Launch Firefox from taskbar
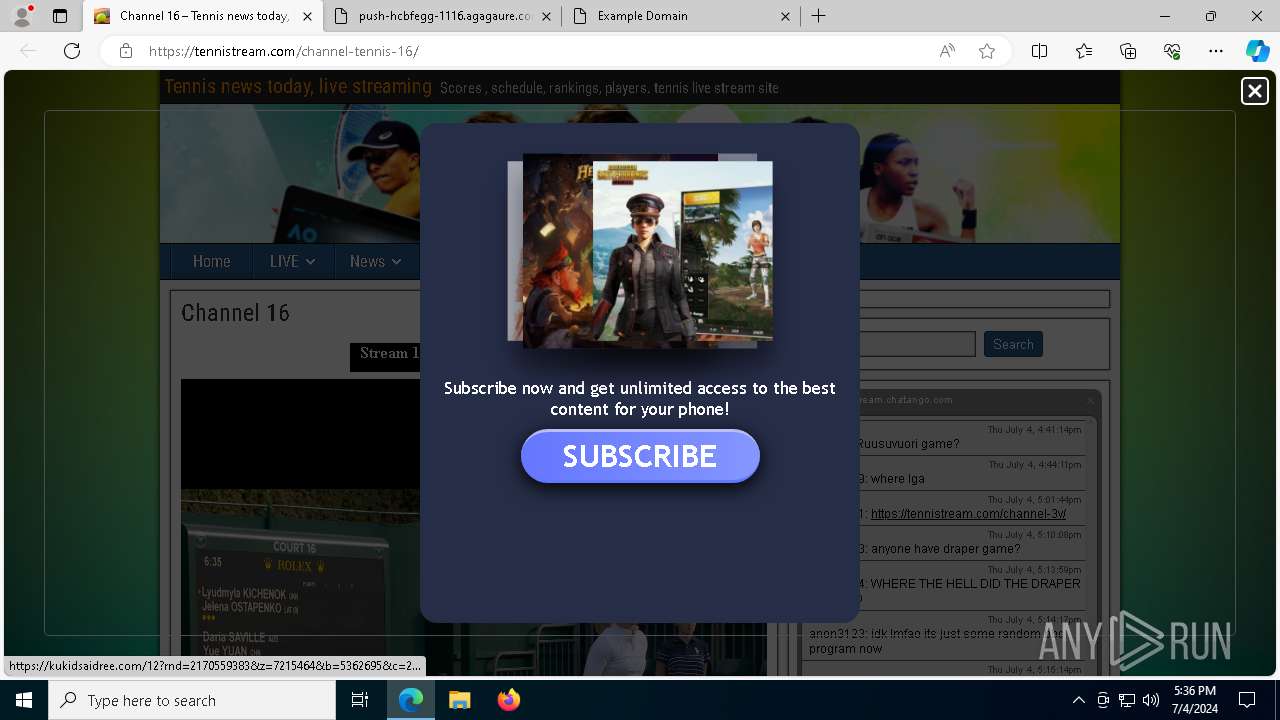 coord(508,700)
